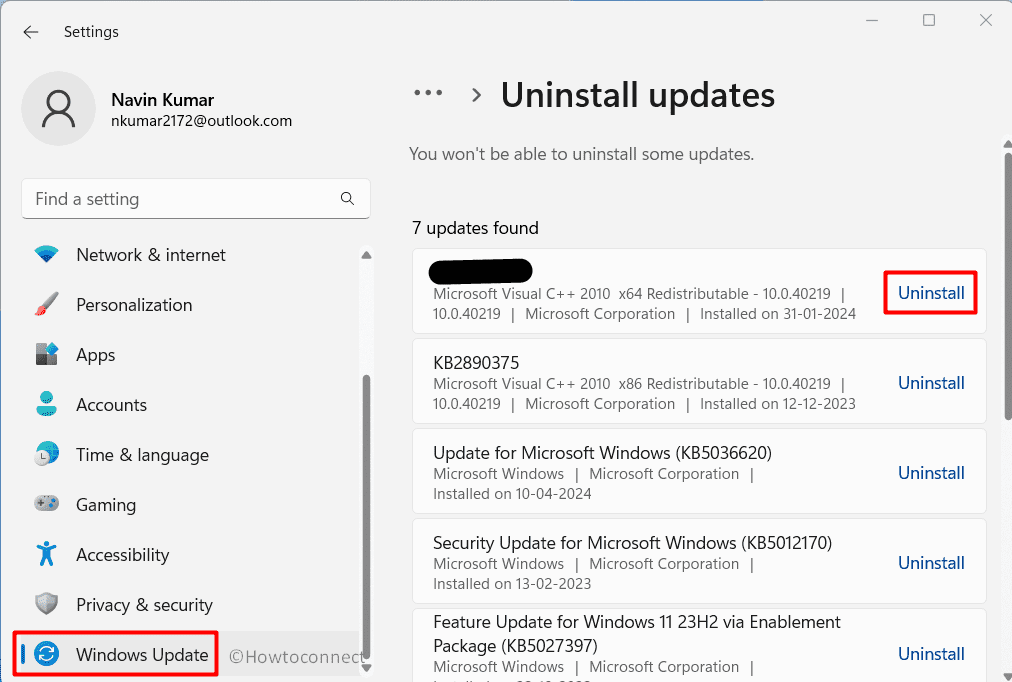Uninstall security update KB5012170

tap(931, 563)
